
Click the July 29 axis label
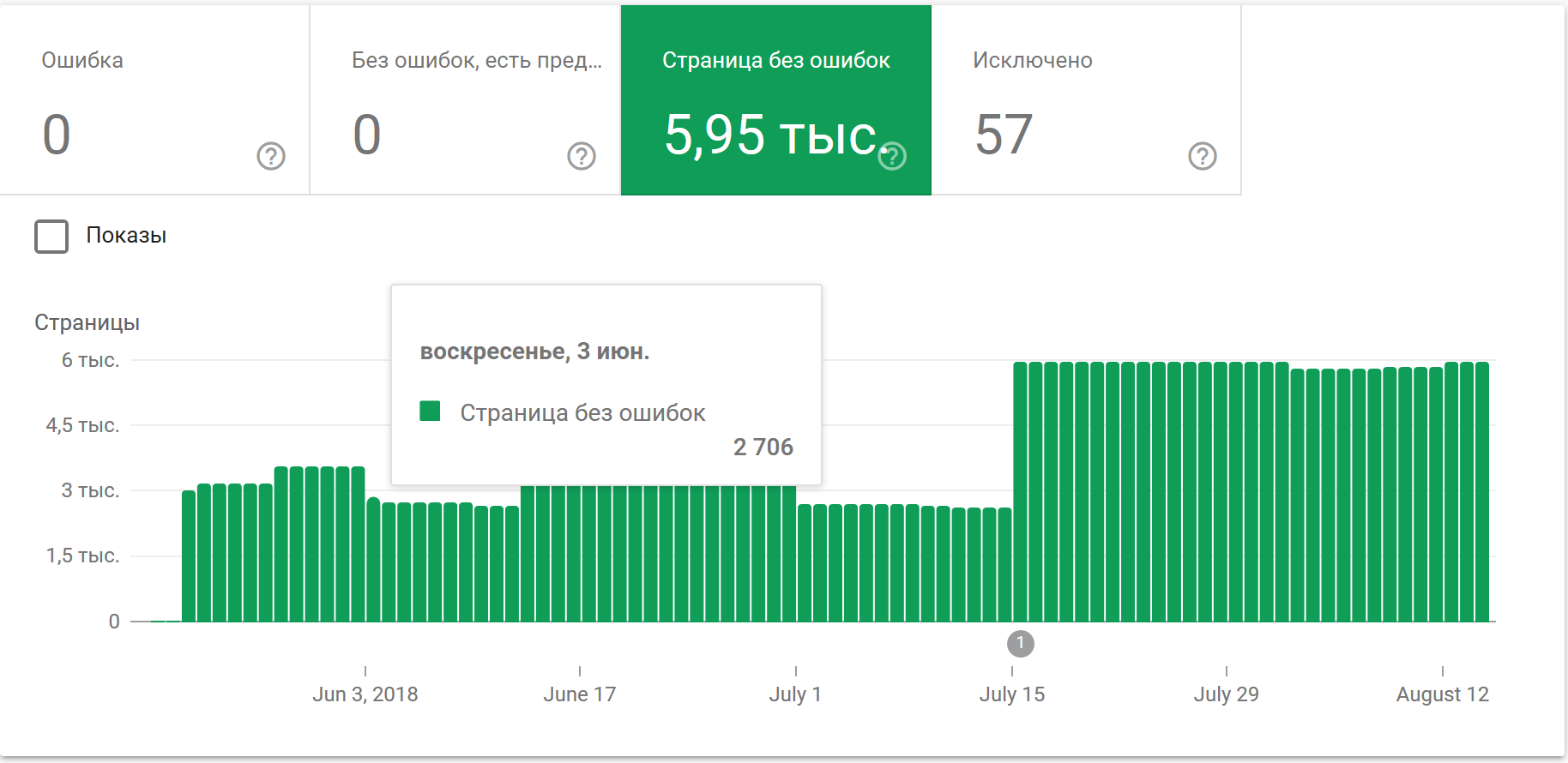coord(1227,694)
